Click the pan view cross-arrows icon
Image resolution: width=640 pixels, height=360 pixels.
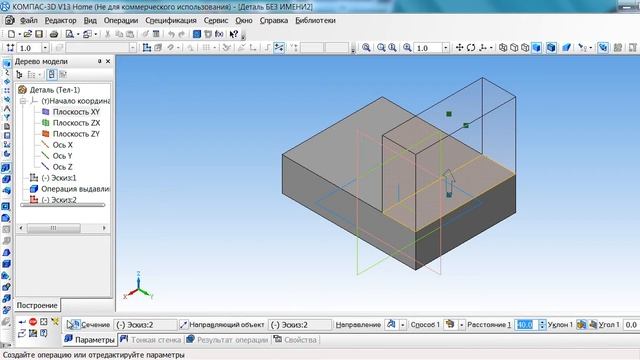click(459, 48)
